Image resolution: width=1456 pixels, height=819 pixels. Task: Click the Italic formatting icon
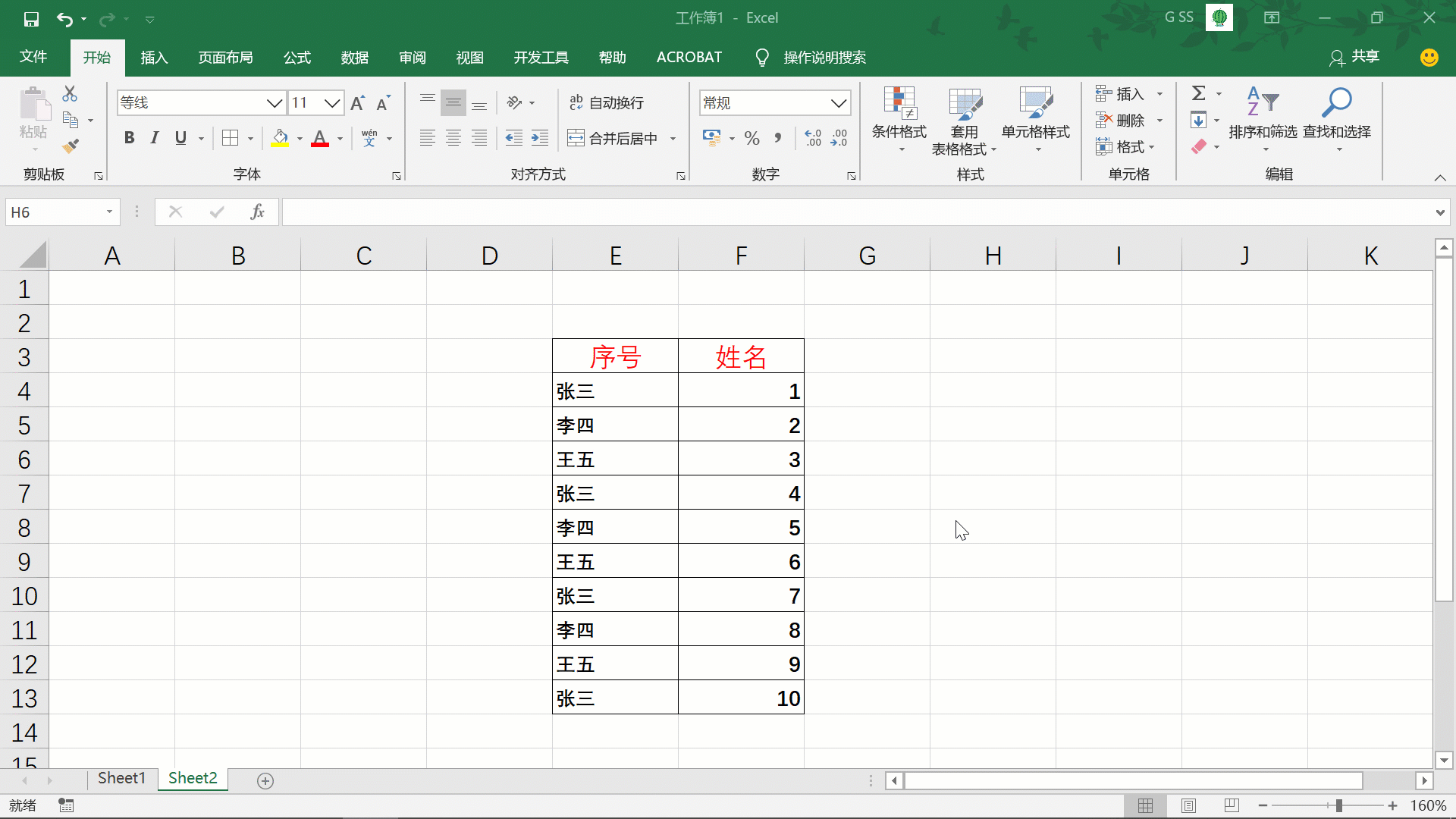[155, 138]
